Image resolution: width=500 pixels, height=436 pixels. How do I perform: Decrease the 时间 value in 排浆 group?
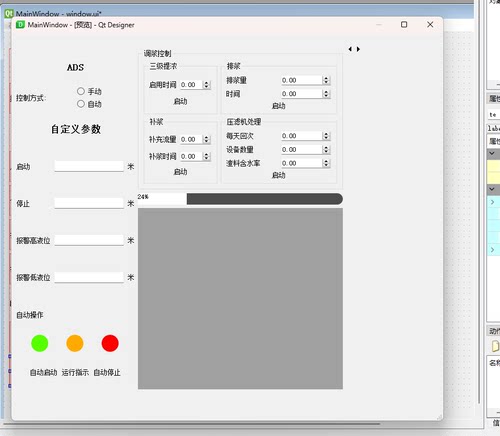pyautogui.click(x=326, y=96)
